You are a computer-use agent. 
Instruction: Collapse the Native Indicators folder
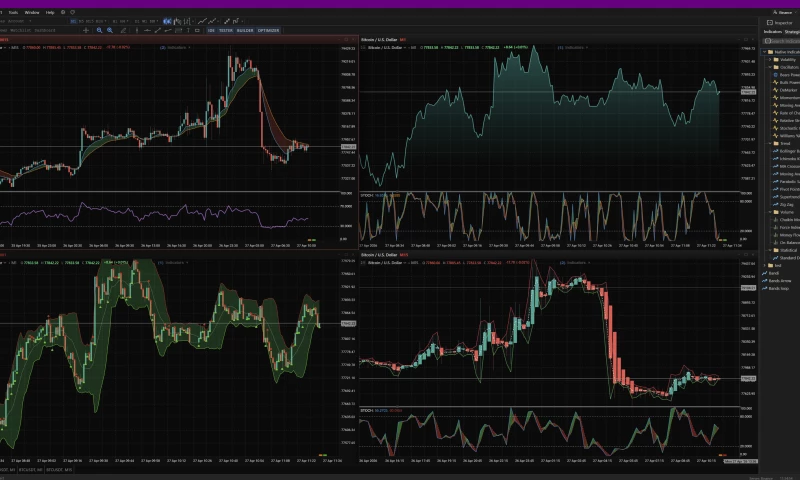pyautogui.click(x=765, y=52)
